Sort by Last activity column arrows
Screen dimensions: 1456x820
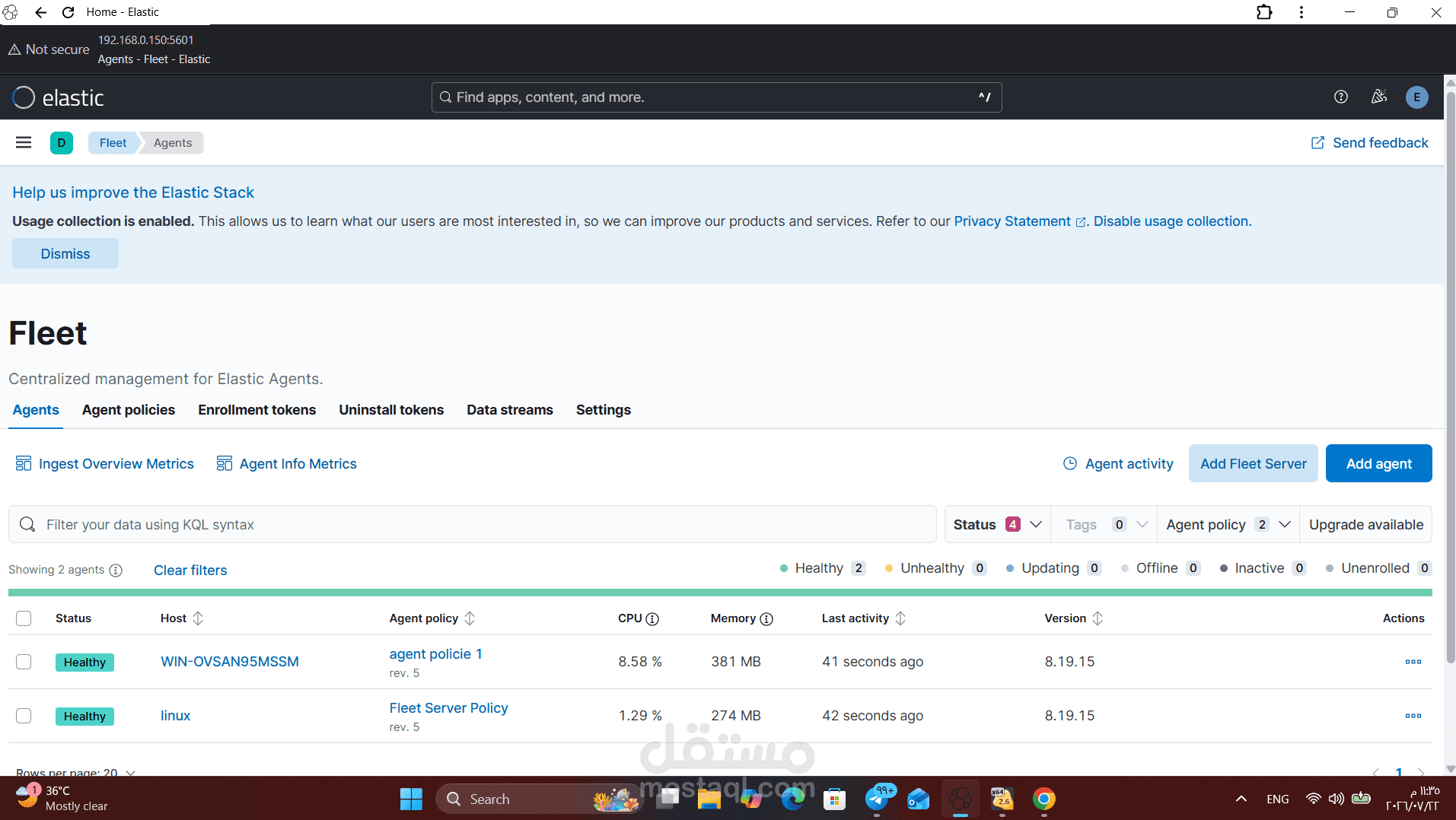click(x=900, y=618)
